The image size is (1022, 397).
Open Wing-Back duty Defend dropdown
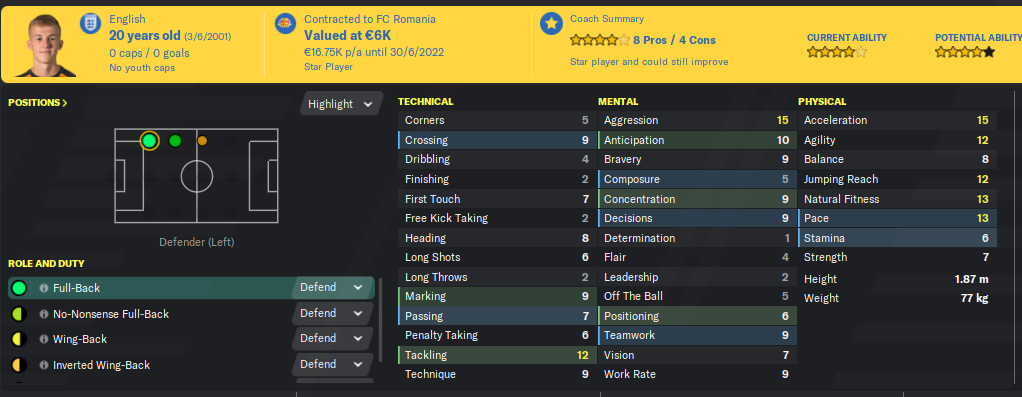pos(332,338)
